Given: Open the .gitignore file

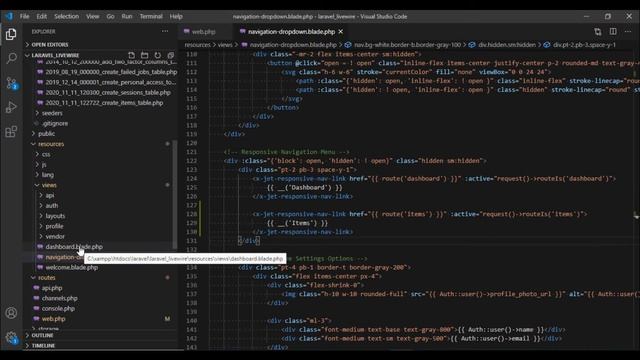Looking at the screenshot, I should [x=55, y=123].
